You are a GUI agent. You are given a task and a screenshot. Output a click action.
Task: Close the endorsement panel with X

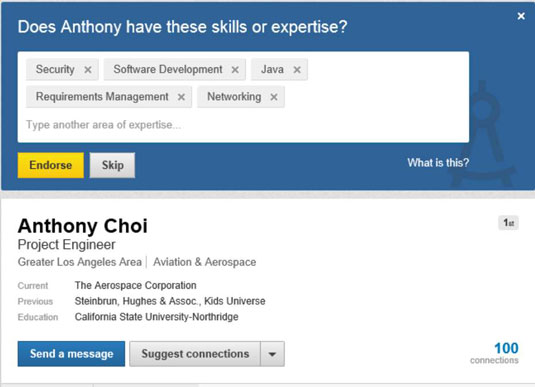click(x=521, y=16)
